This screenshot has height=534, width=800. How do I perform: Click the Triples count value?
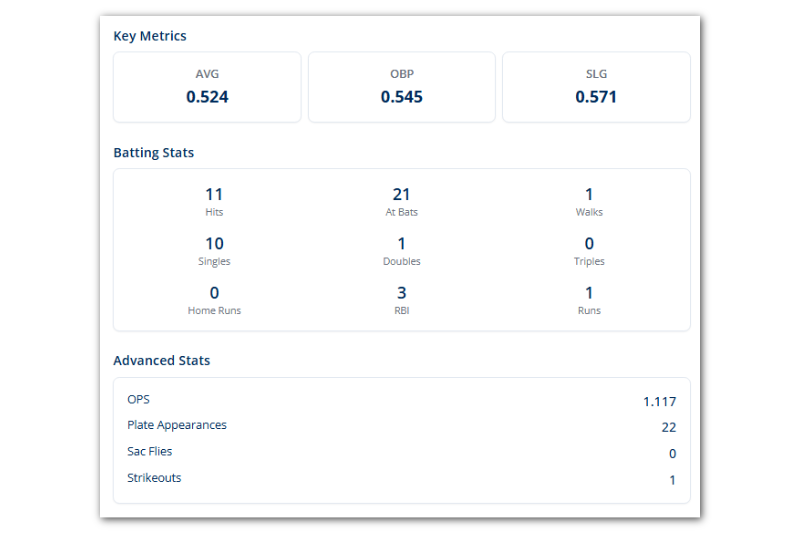[589, 244]
